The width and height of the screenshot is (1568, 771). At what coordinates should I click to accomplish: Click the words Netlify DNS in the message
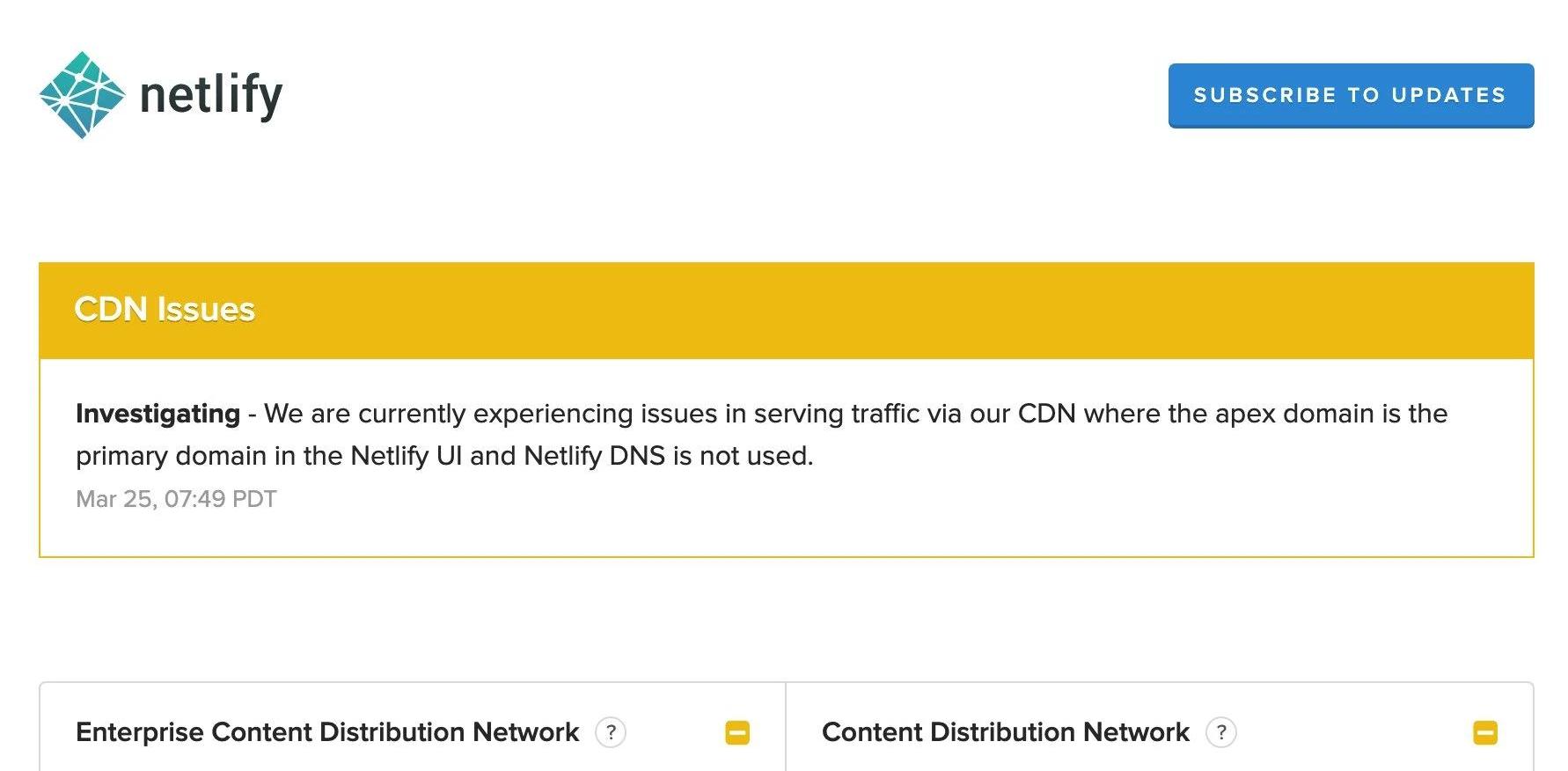pyautogui.click(x=594, y=456)
